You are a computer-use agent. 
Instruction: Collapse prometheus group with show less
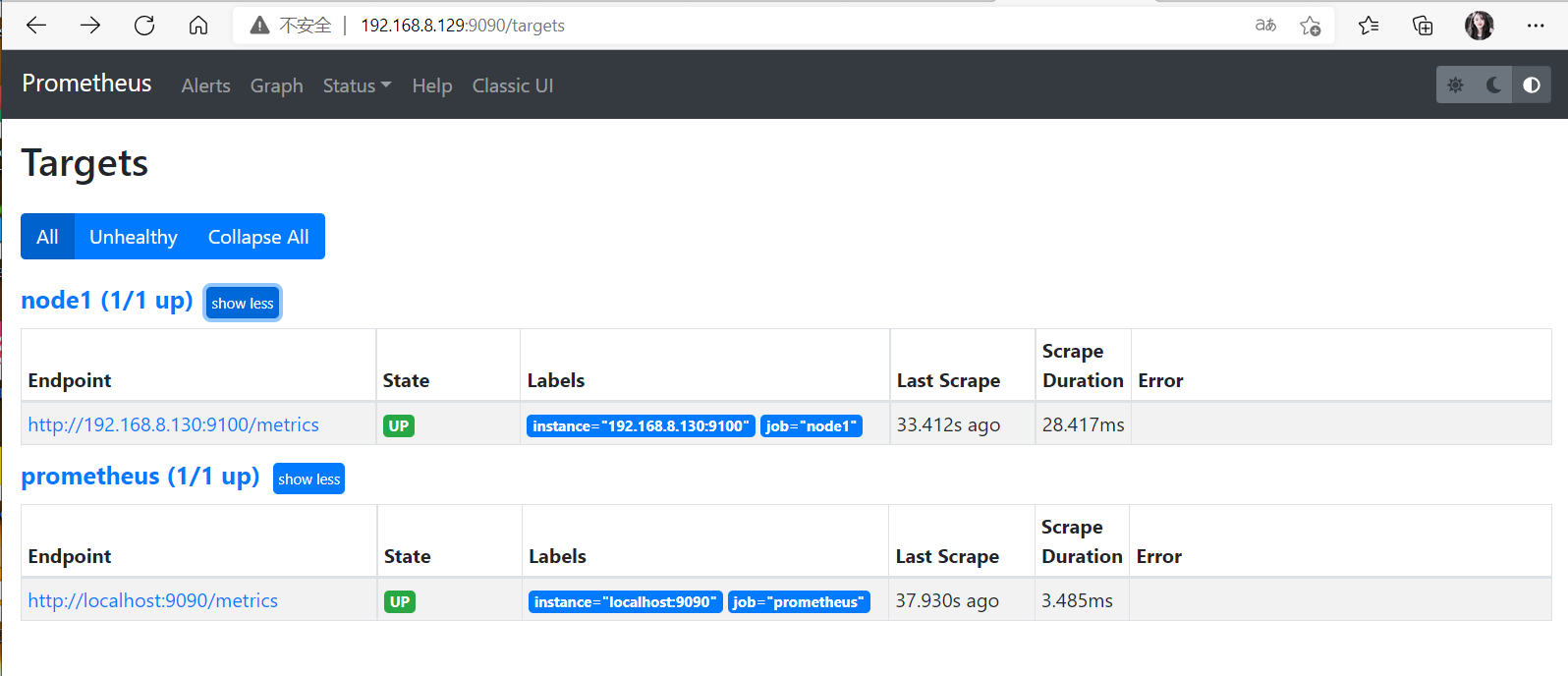308,479
